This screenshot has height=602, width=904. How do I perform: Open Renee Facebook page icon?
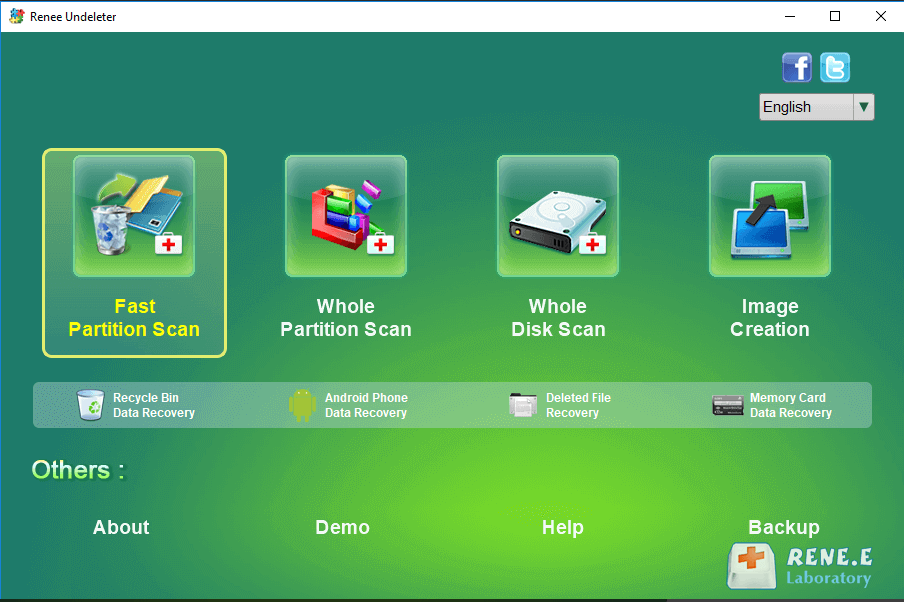(797, 67)
